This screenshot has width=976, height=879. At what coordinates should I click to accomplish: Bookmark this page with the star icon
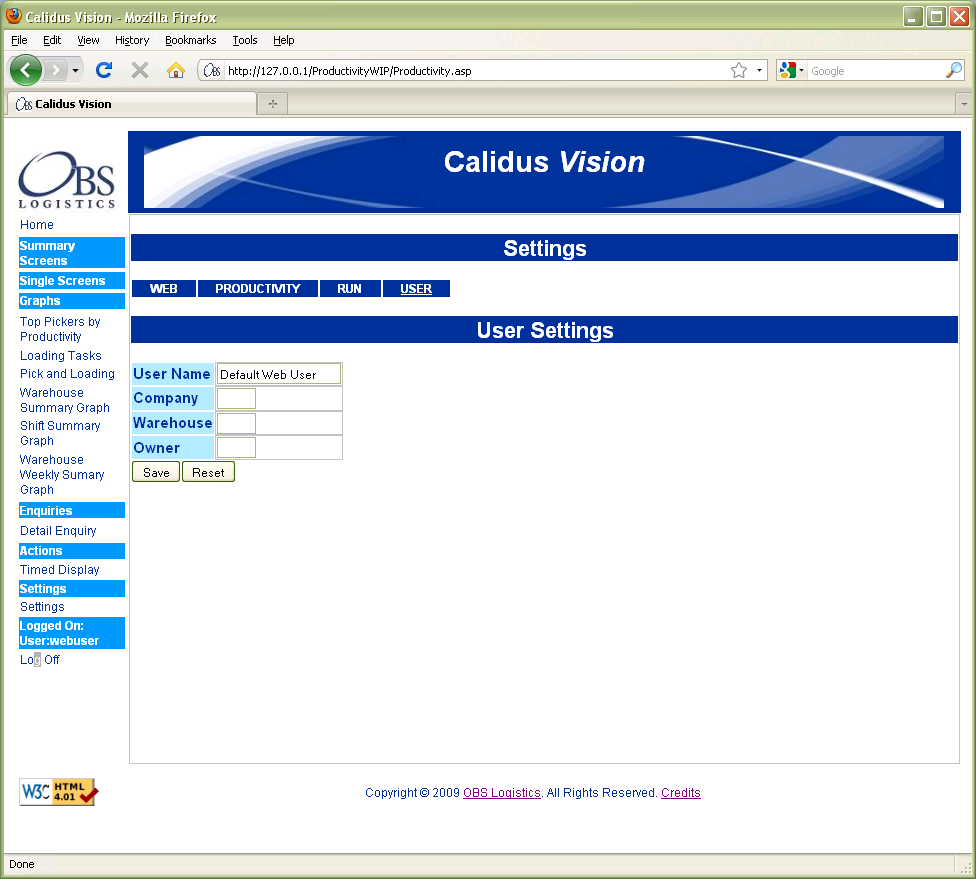739,70
